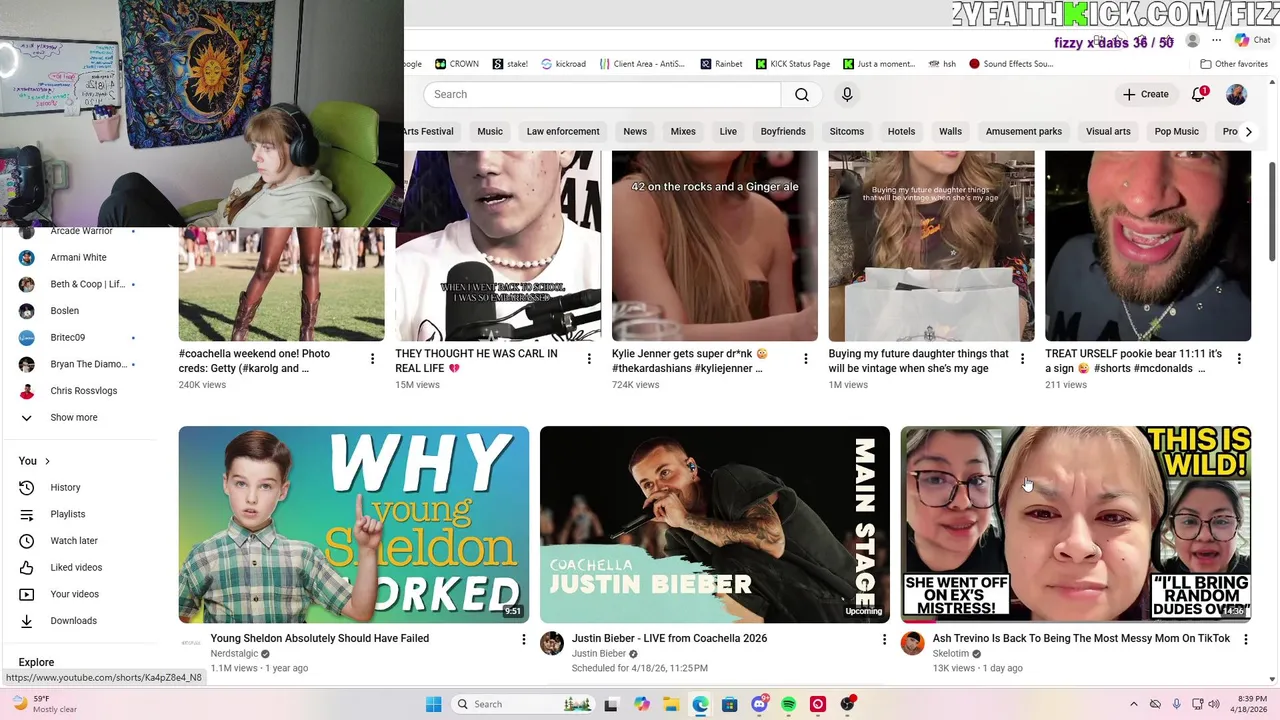Open Copilot Chat in browser toolbar
The width and height of the screenshot is (1280, 720).
pyautogui.click(x=1252, y=40)
